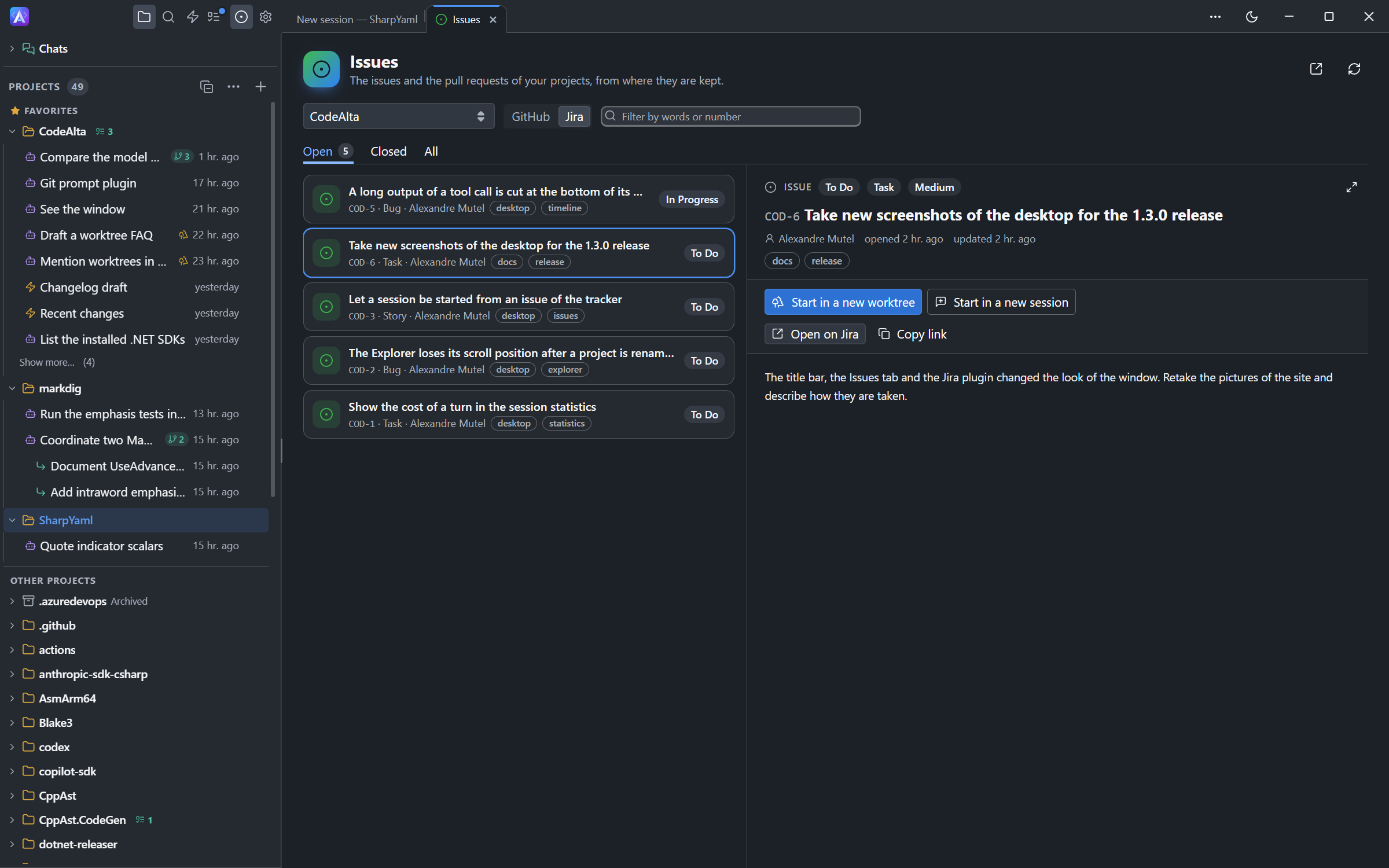Collapse the SharpYaml project

pos(12,520)
